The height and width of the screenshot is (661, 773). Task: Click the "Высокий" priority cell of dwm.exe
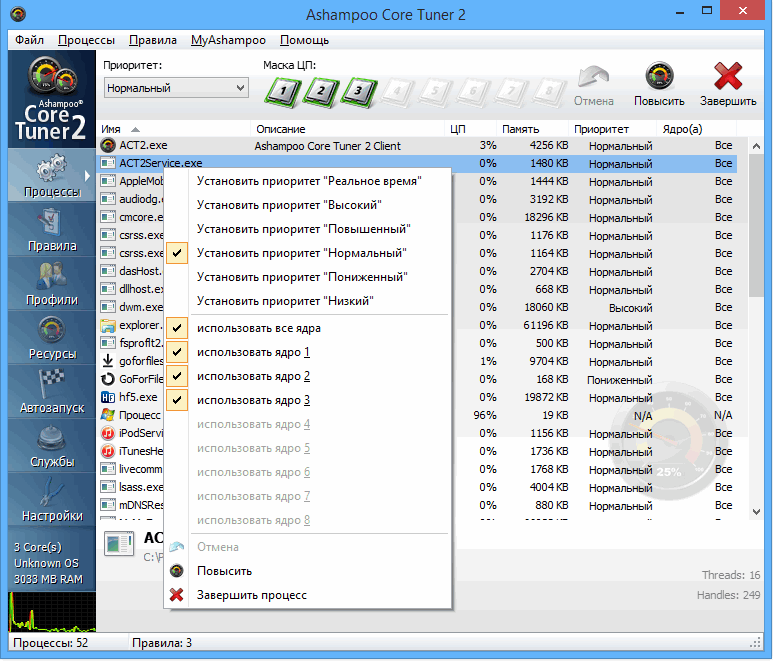(630, 308)
